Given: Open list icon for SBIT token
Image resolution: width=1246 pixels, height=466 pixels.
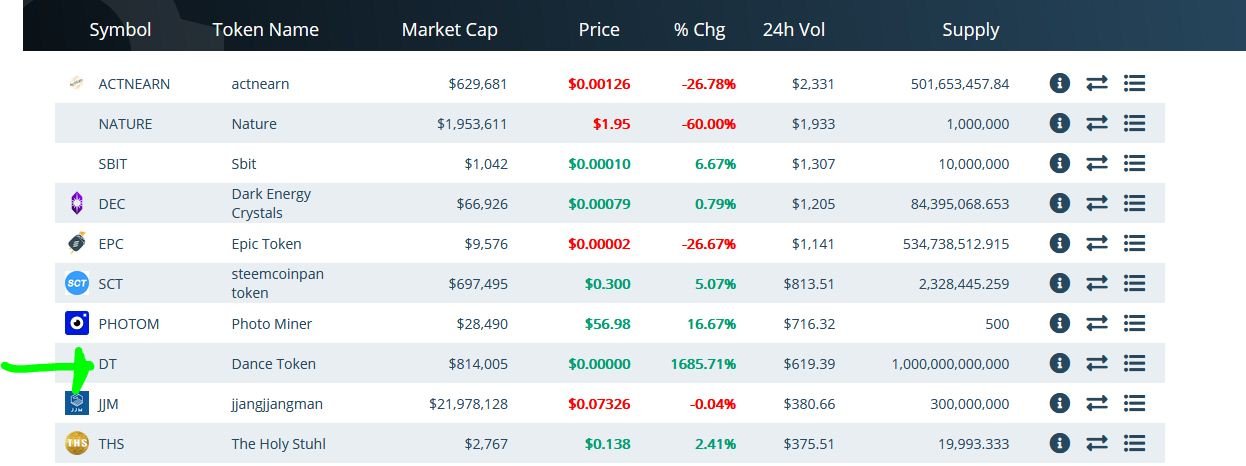Looking at the screenshot, I should [x=1134, y=163].
